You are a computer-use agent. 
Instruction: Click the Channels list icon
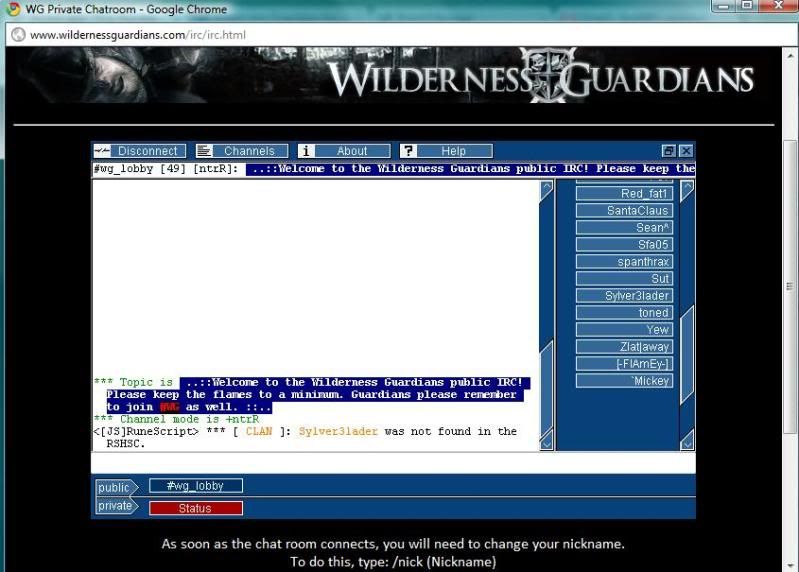204,151
